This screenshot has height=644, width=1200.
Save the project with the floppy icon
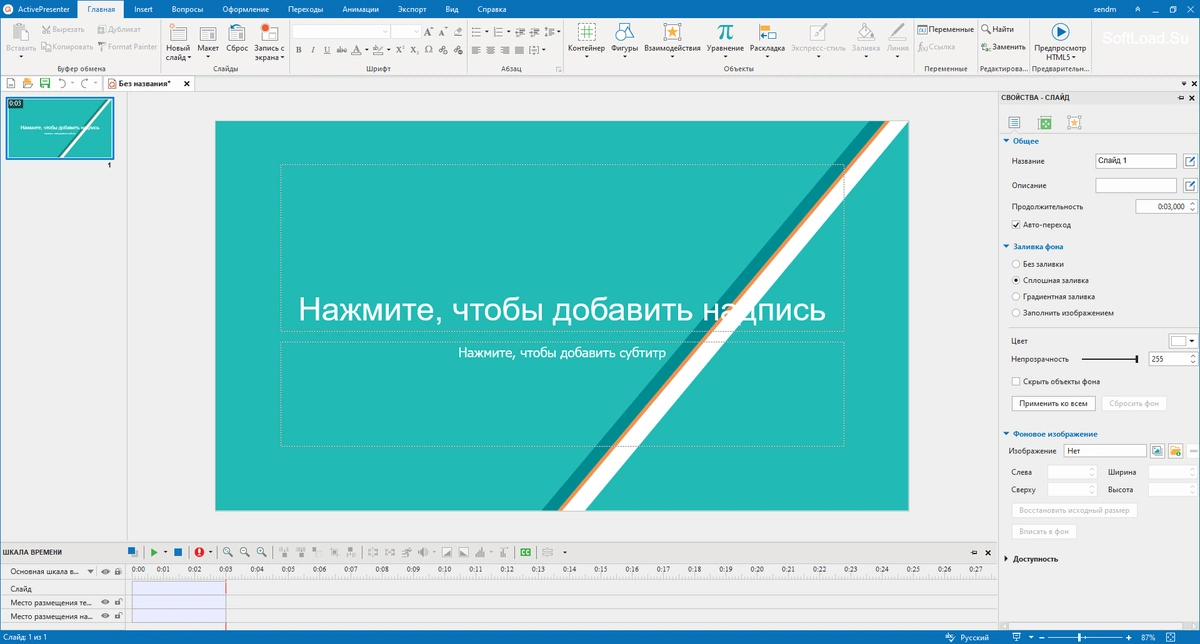click(44, 84)
